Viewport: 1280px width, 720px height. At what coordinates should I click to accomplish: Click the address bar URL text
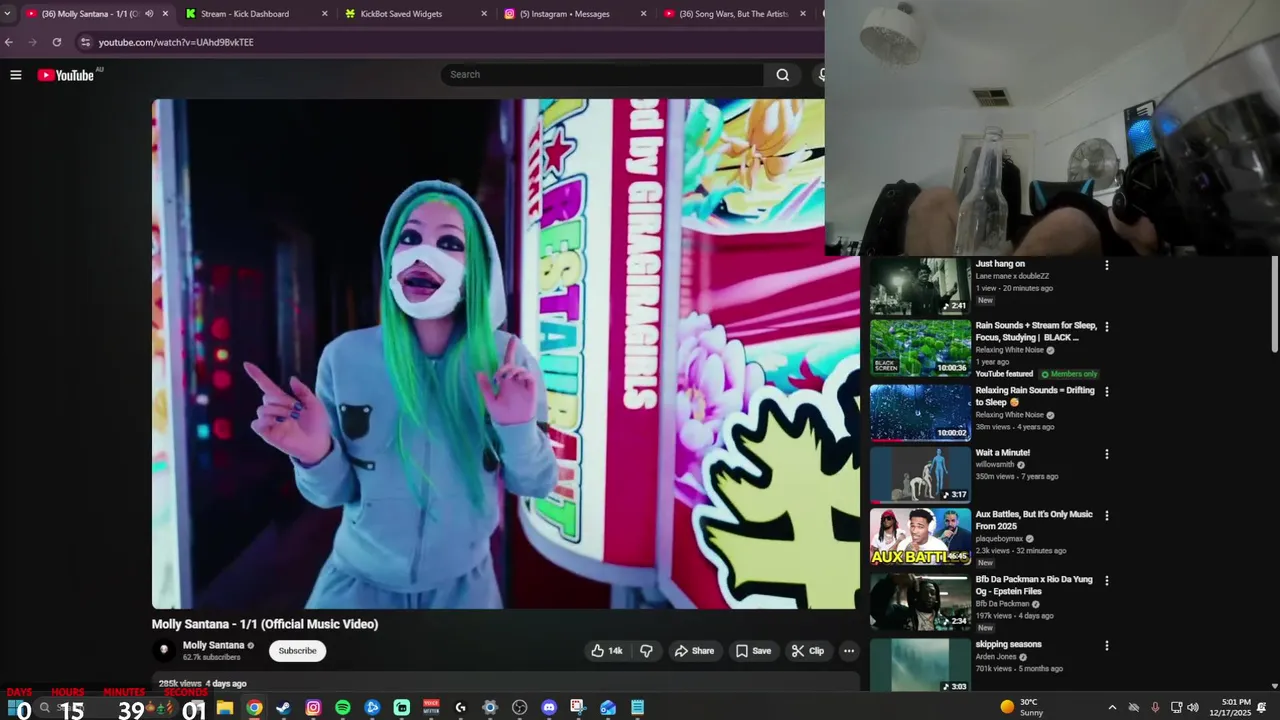tap(176, 43)
